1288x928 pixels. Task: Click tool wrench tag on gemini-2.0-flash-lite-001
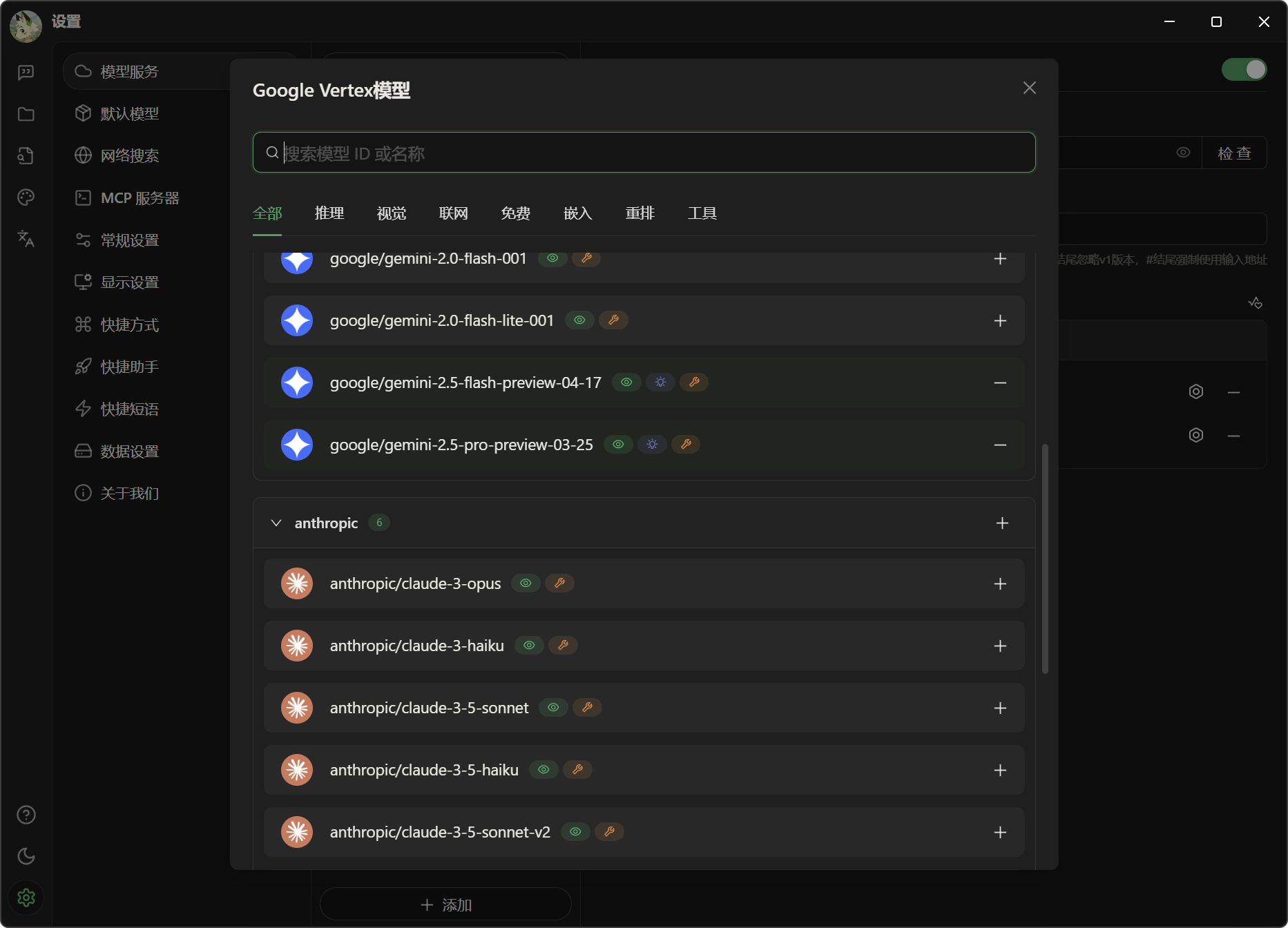point(613,320)
